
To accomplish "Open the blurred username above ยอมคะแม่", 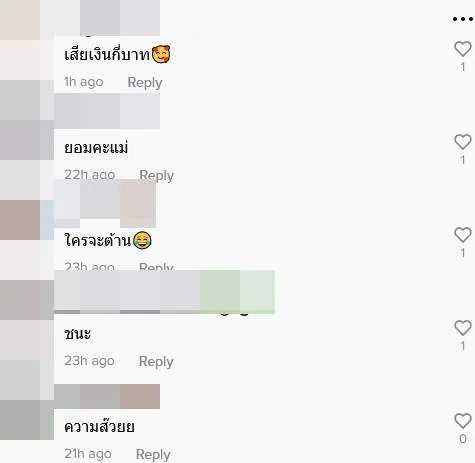I will (107, 111).
